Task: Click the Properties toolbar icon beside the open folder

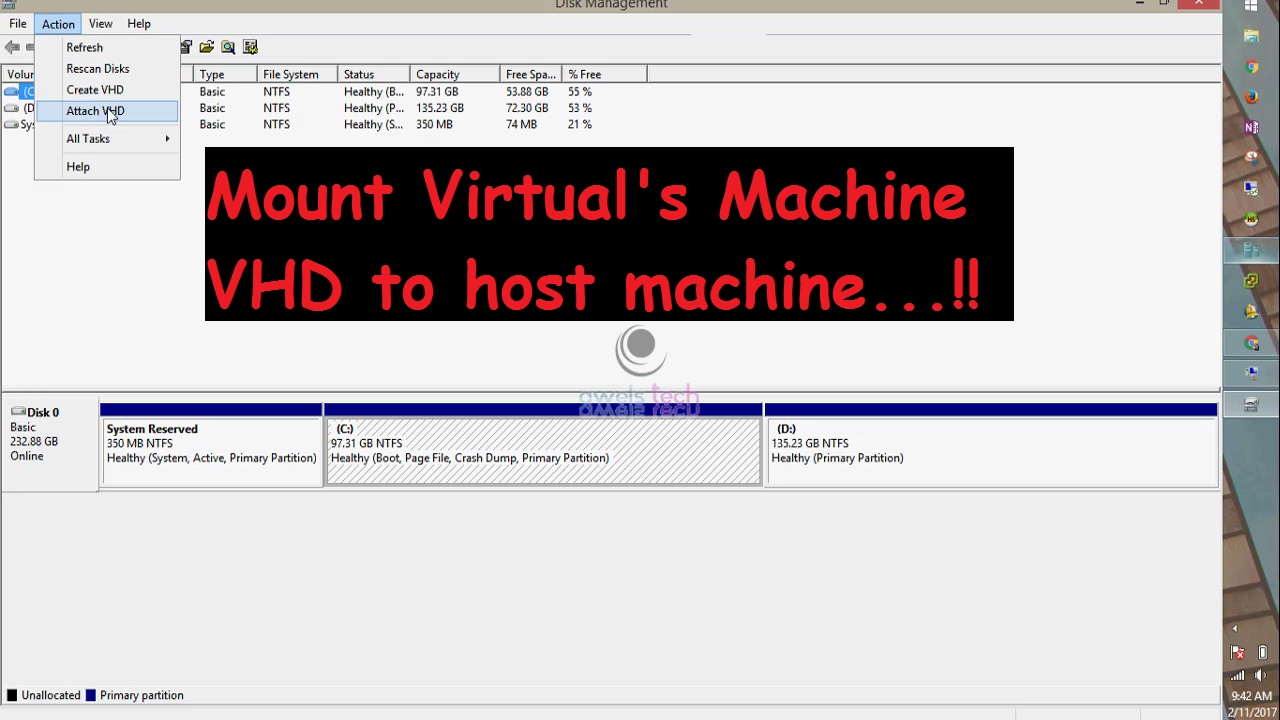Action: pos(186,47)
